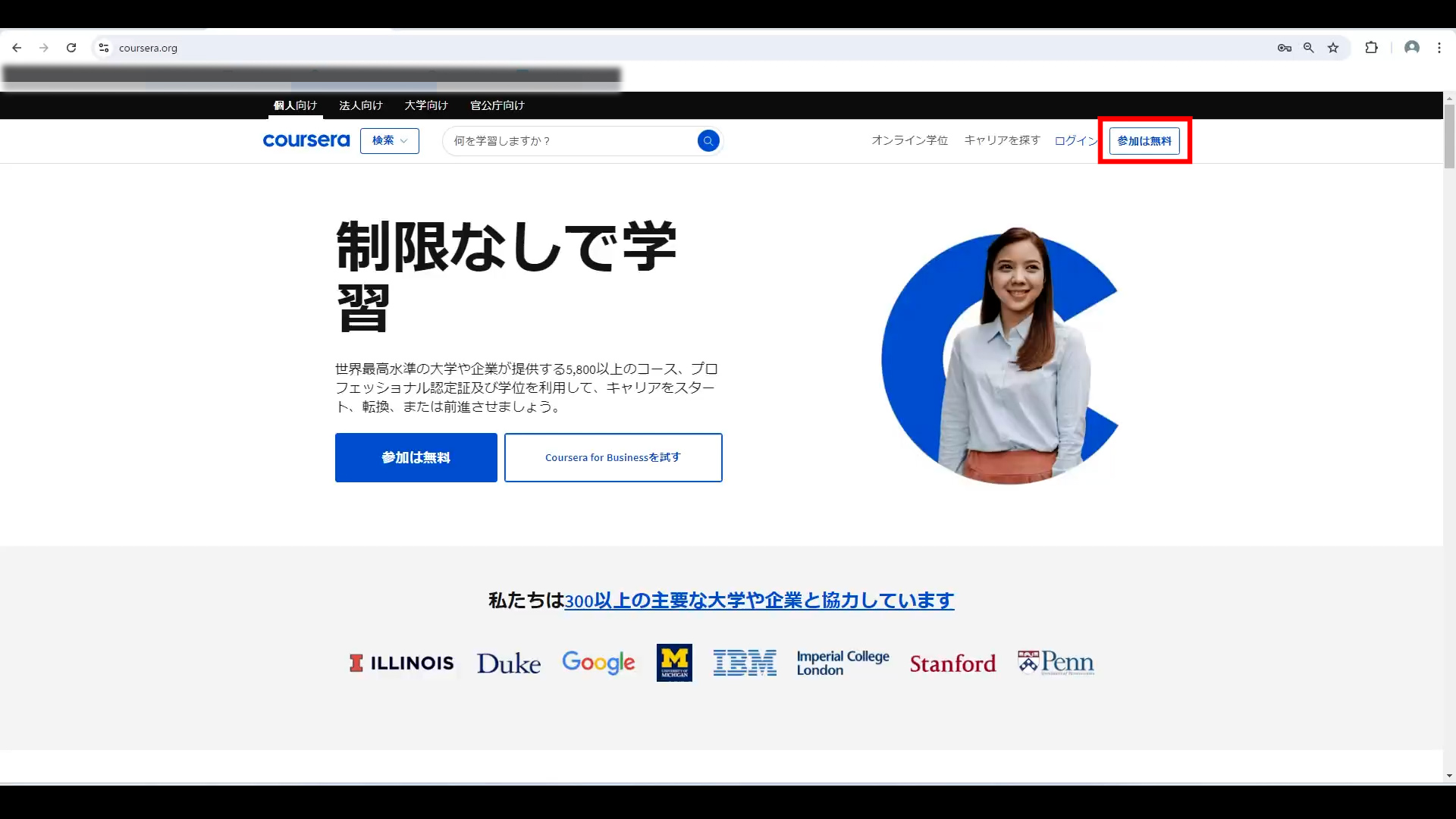The image size is (1456, 819).
Task: Click the Google partner logo
Action: [598, 663]
